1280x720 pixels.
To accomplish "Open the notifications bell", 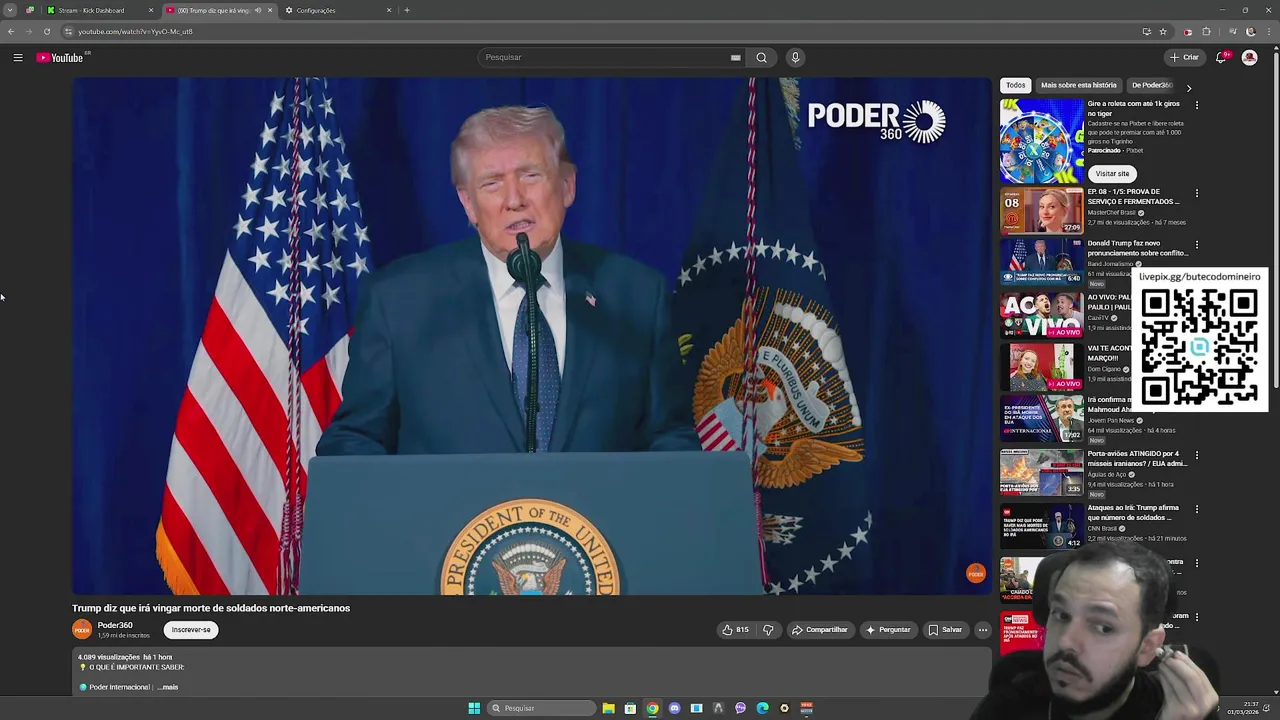I will (1220, 57).
